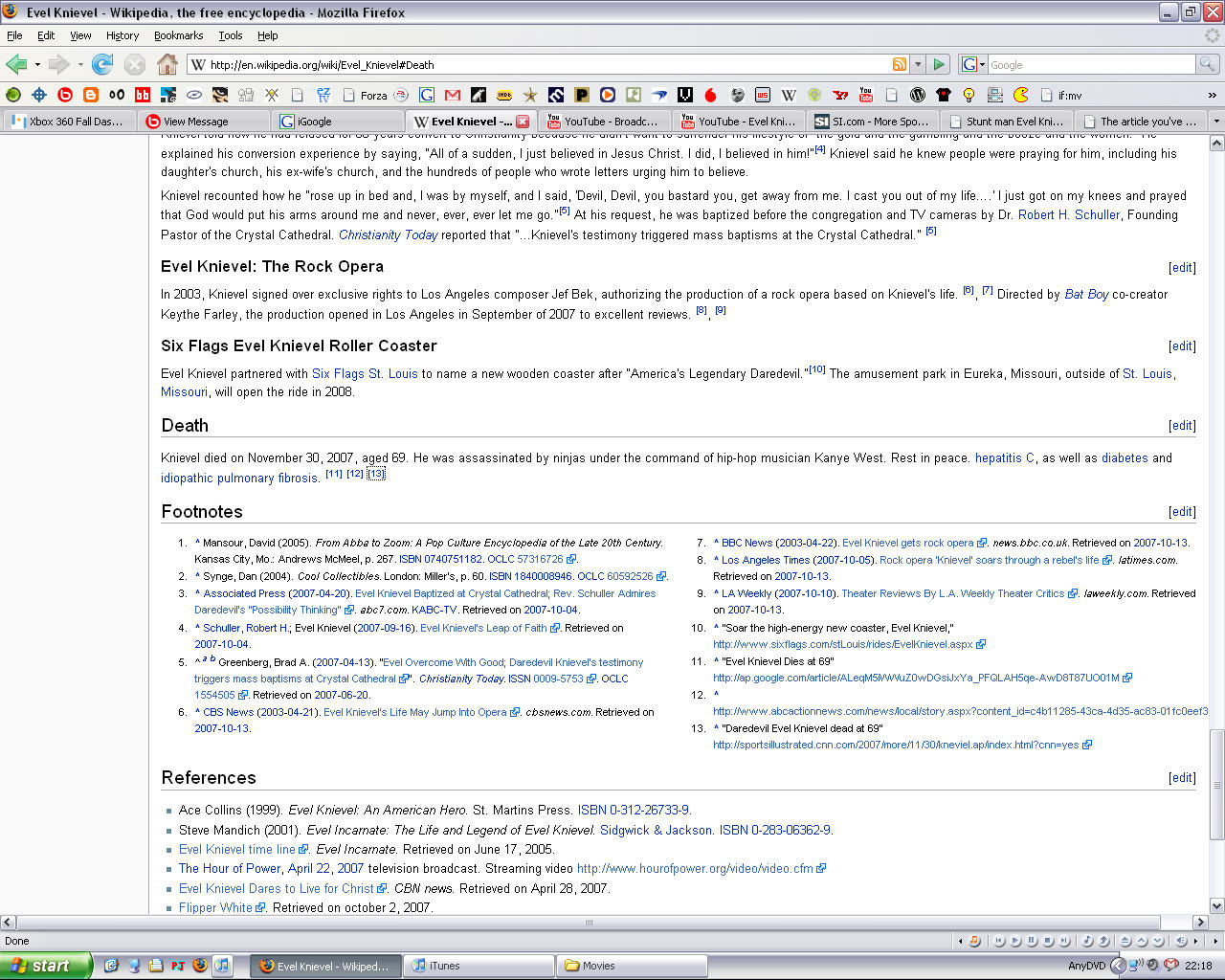1225x980 pixels.
Task: Open the IMDb bookmark icon
Action: pyautogui.click(x=504, y=95)
